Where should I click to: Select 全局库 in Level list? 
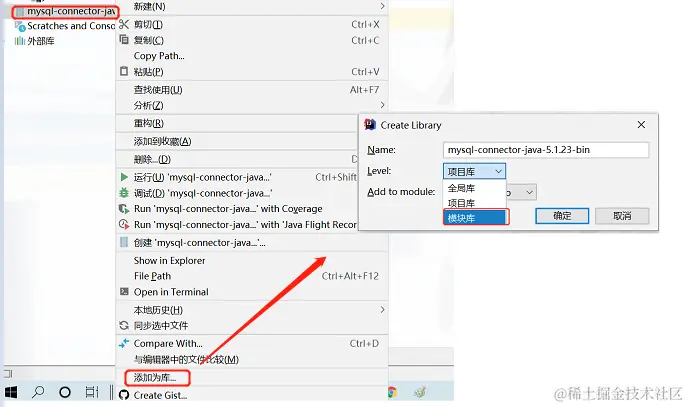tap(474, 189)
